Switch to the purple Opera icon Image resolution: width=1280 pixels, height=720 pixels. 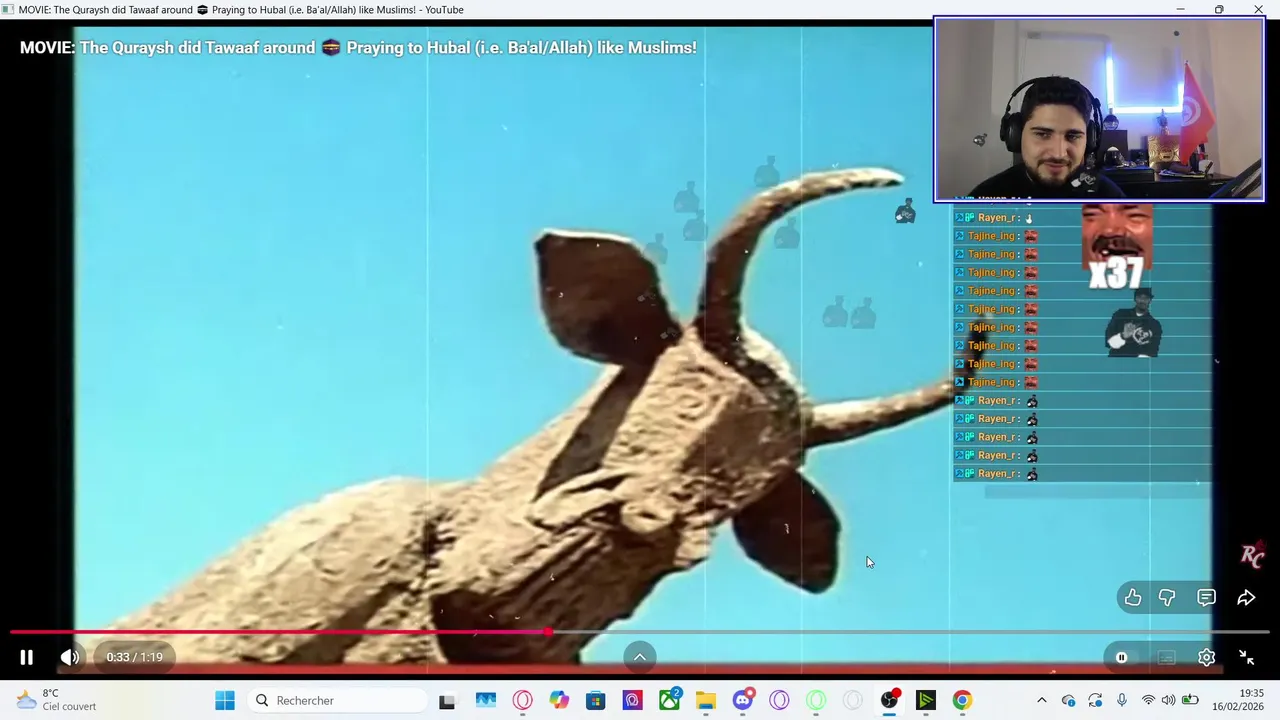pyautogui.click(x=779, y=700)
